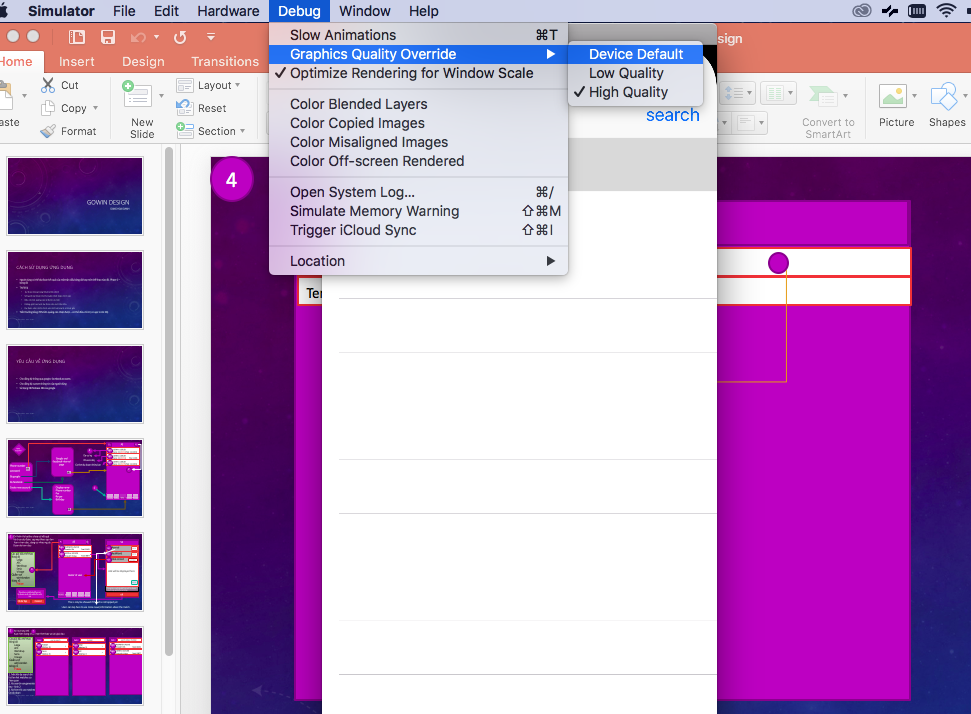The width and height of the screenshot is (971, 714).
Task: Click the Copy button
Action: tap(64, 108)
